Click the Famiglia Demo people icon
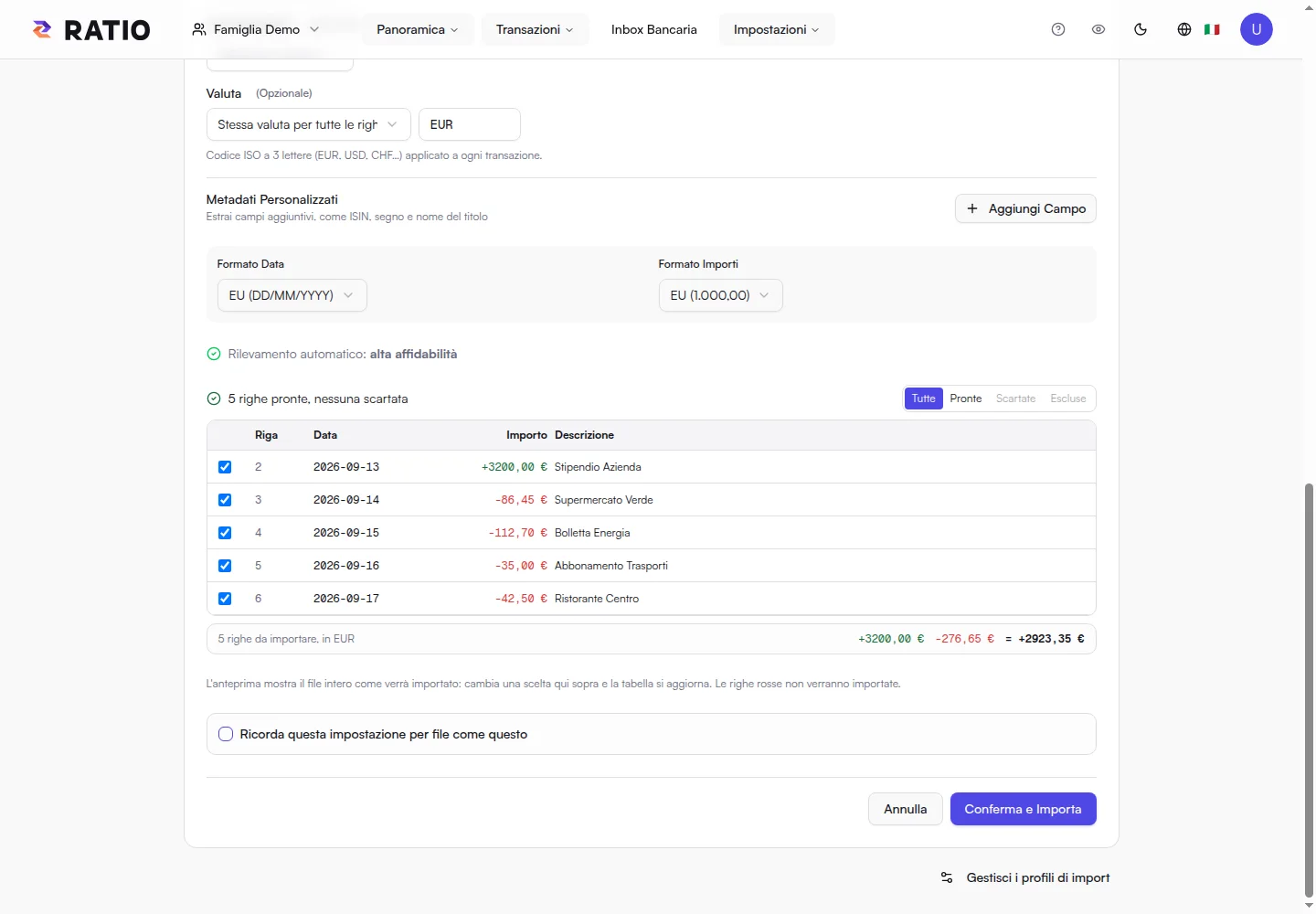 (199, 29)
